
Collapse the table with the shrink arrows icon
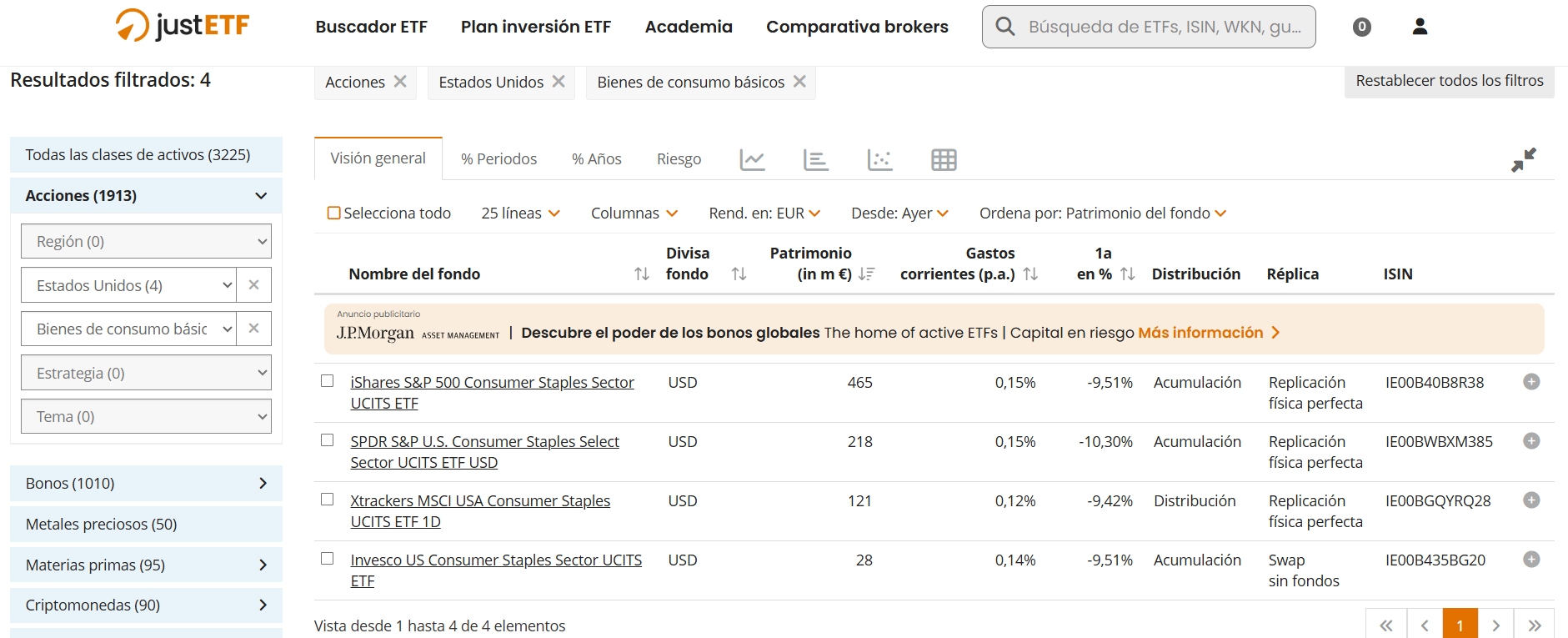pos(1524,159)
